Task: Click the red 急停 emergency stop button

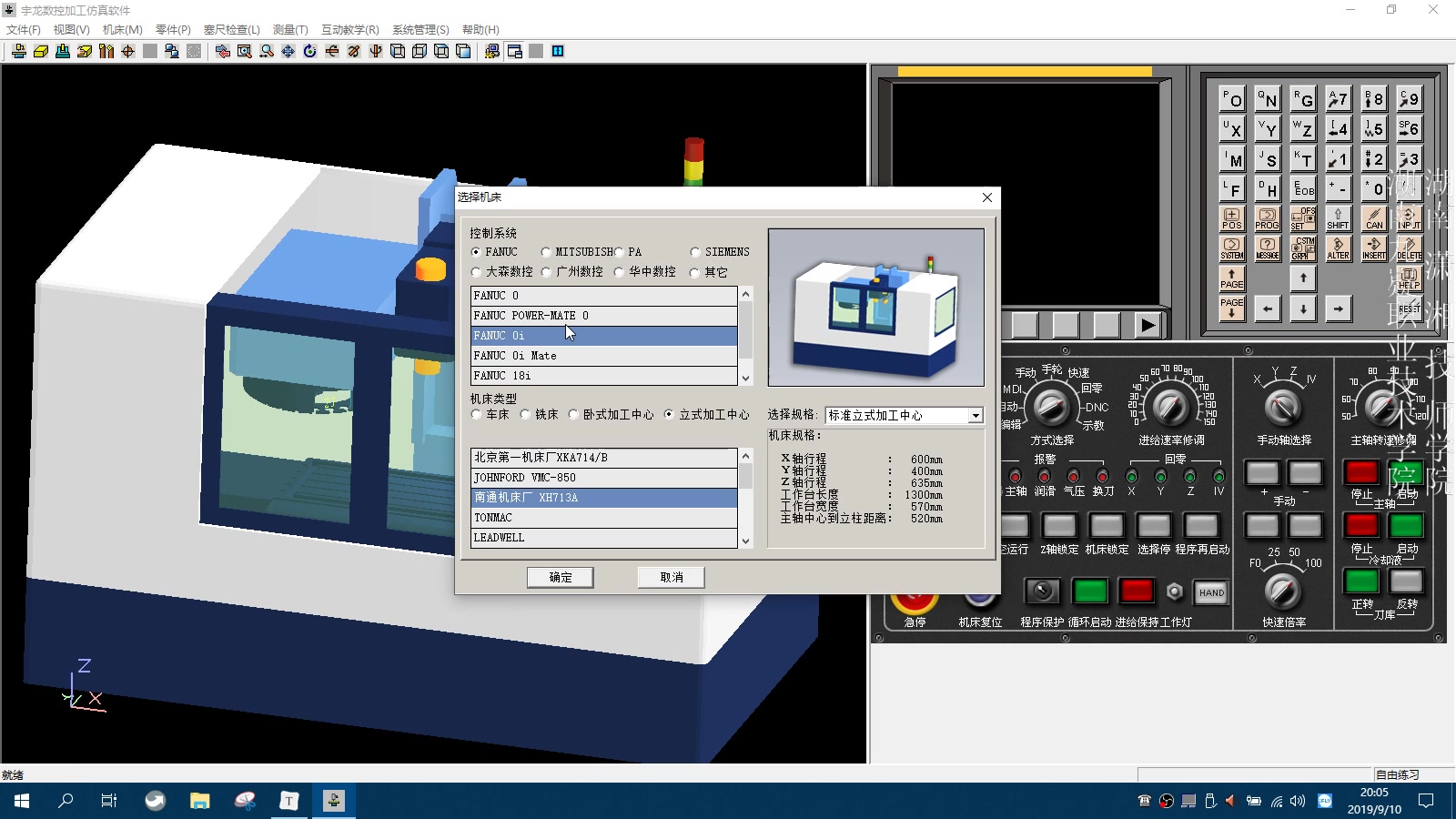Action: (x=914, y=601)
